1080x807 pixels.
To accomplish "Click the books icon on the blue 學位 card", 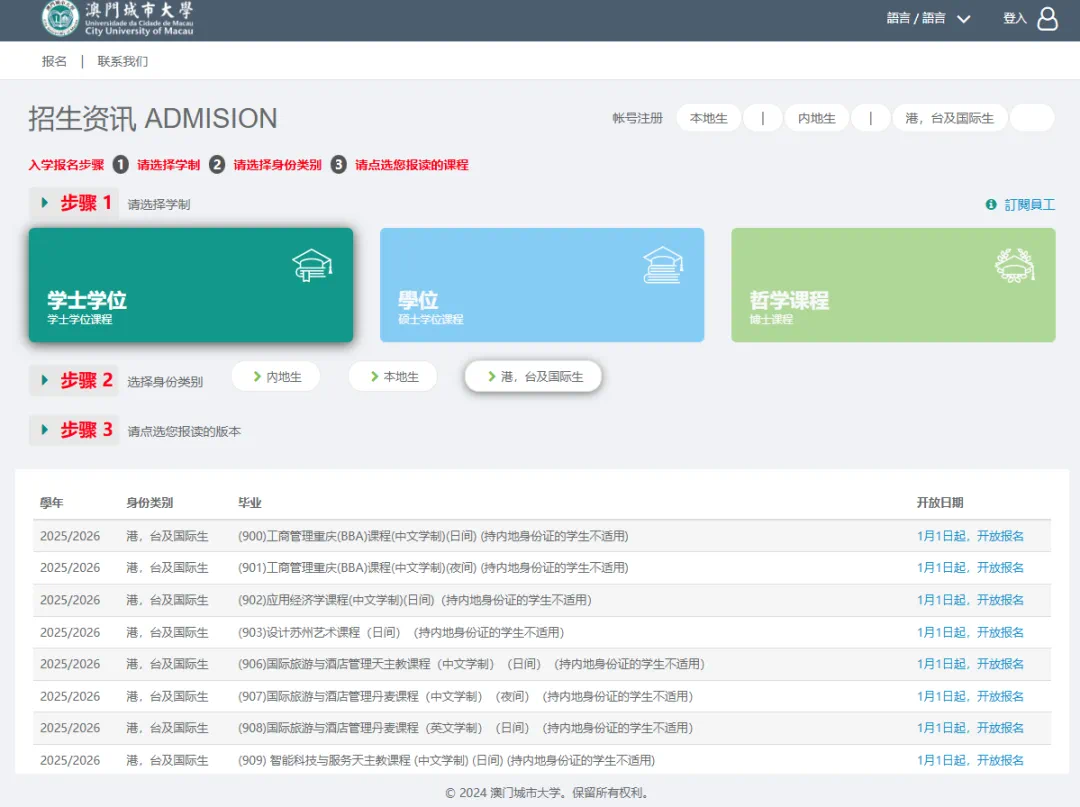I will [x=662, y=265].
